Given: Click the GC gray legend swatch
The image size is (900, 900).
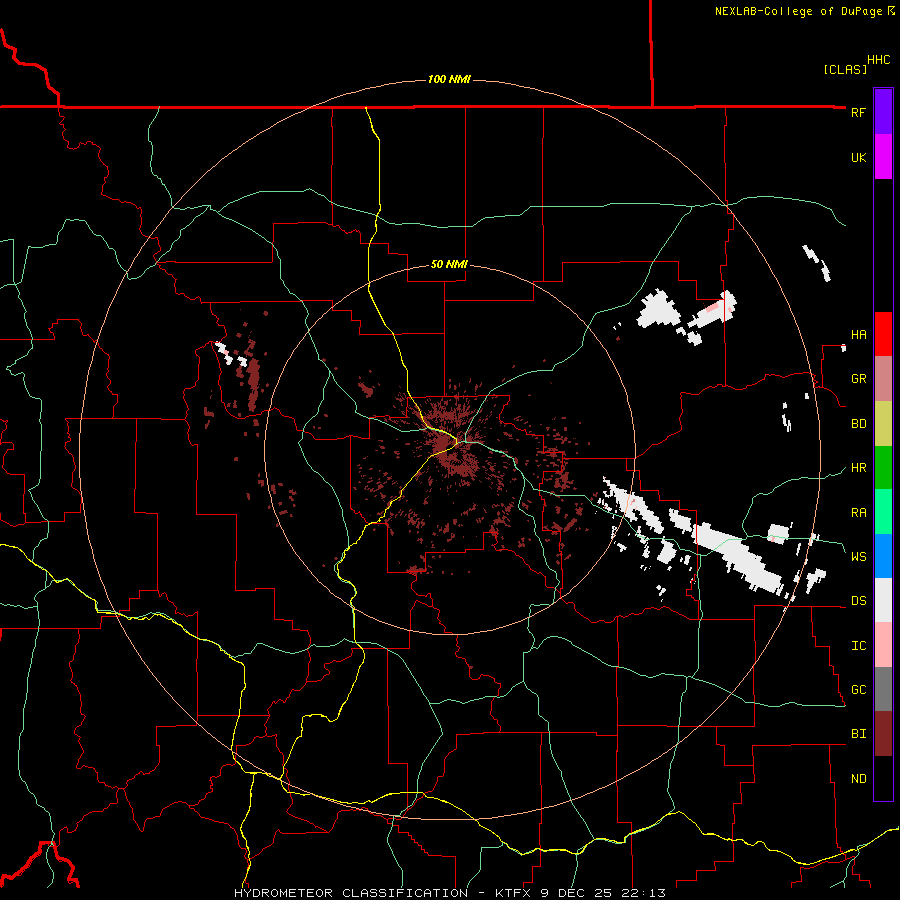Looking at the screenshot, I should point(883,689).
